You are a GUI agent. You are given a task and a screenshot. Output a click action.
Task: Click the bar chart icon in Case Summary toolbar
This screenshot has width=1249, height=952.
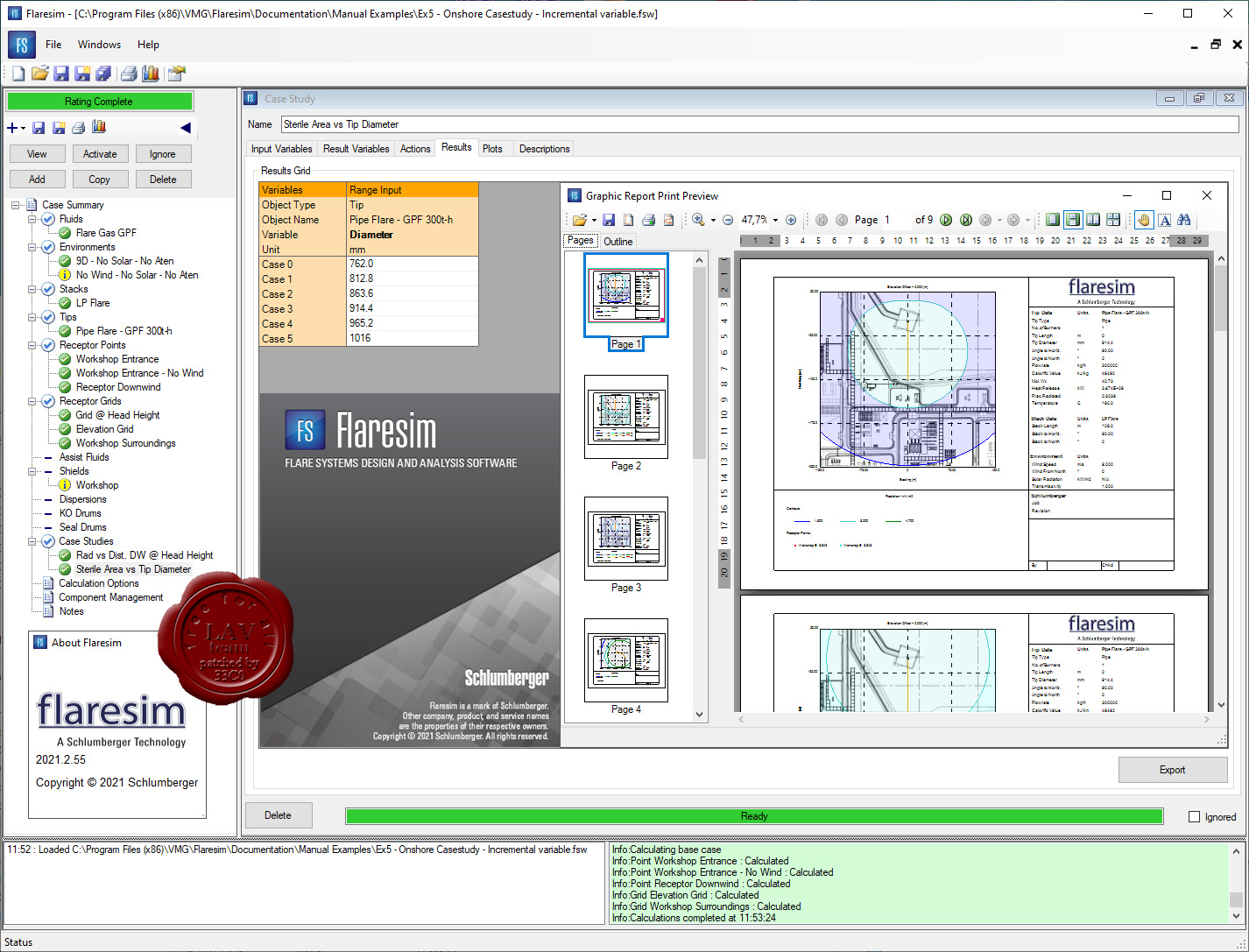(x=99, y=128)
